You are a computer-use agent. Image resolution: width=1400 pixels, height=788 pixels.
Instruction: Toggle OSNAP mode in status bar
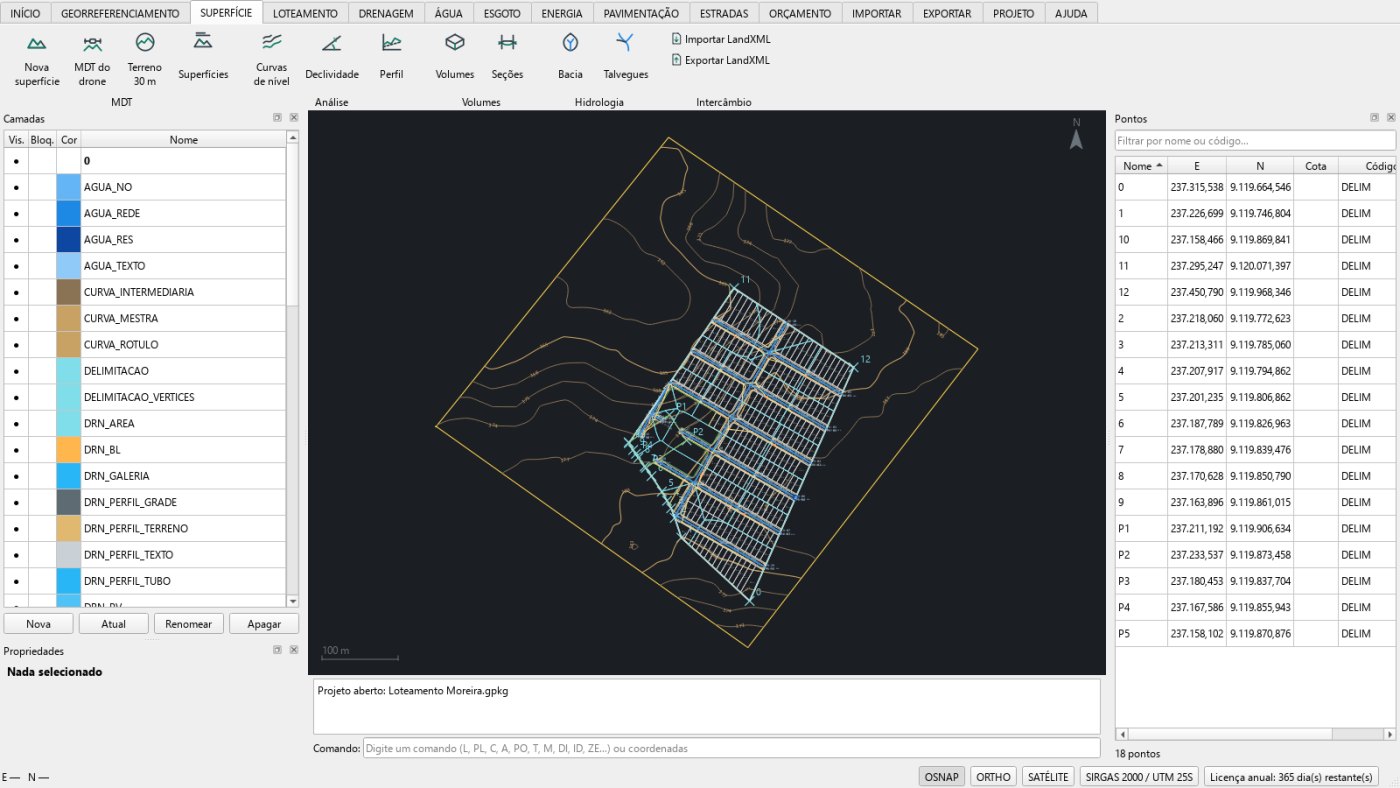(942, 776)
